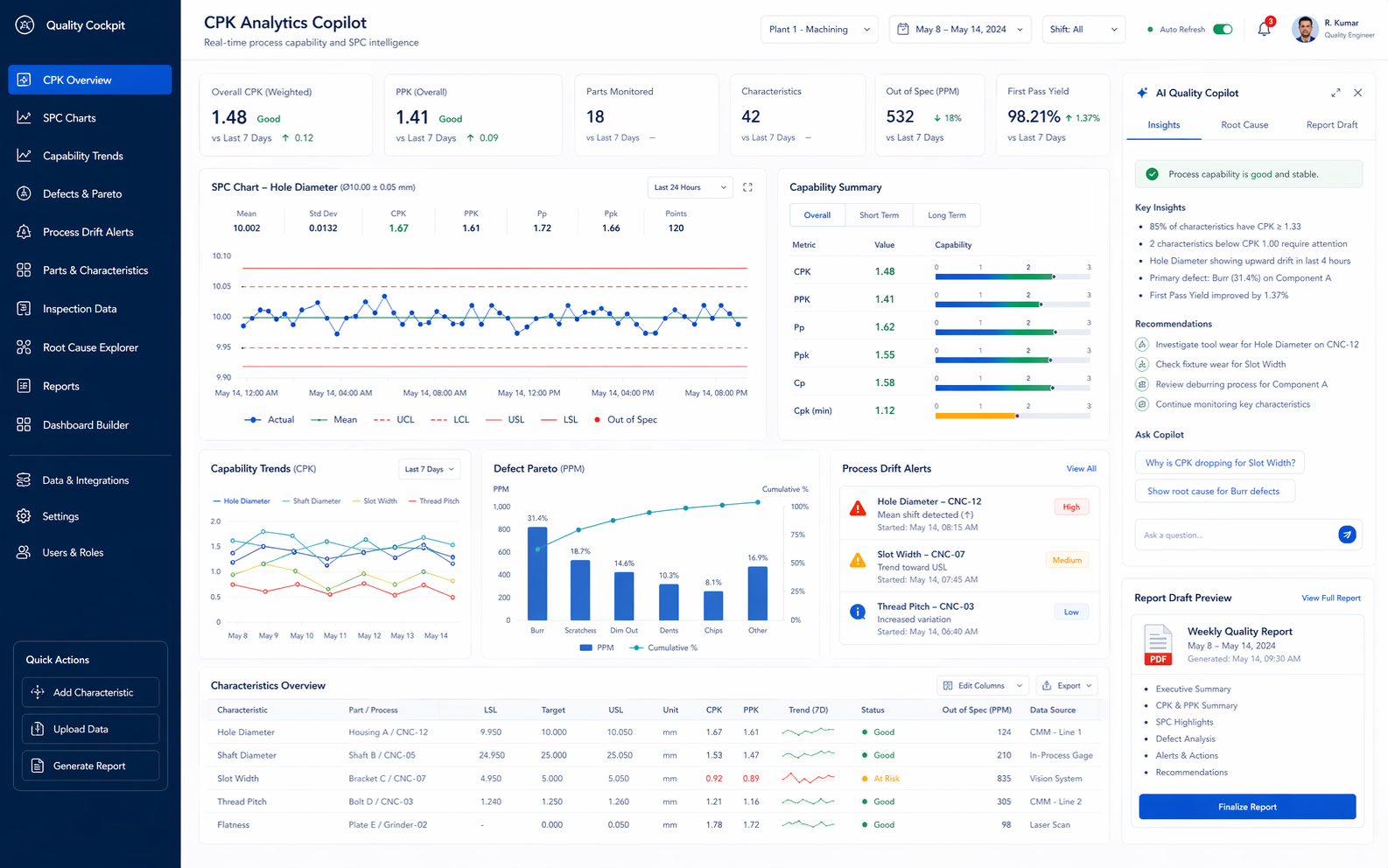
Task: Toggle Slot Width series in trends legend
Action: pyautogui.click(x=375, y=501)
